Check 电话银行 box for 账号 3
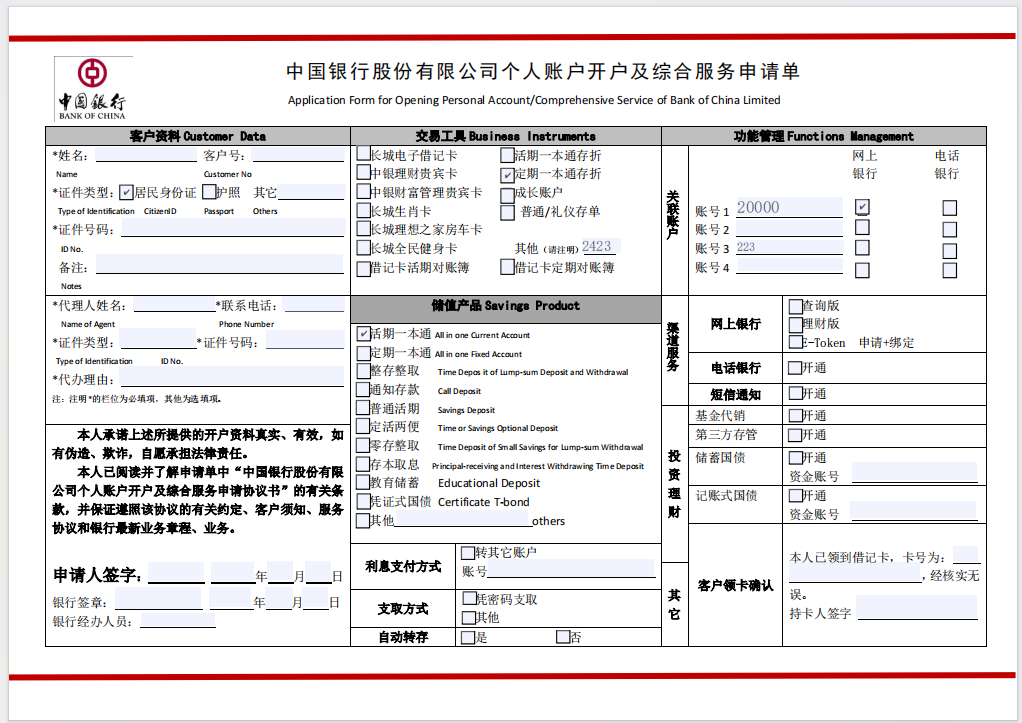Viewport: 1022px width, 723px height. pos(950,251)
